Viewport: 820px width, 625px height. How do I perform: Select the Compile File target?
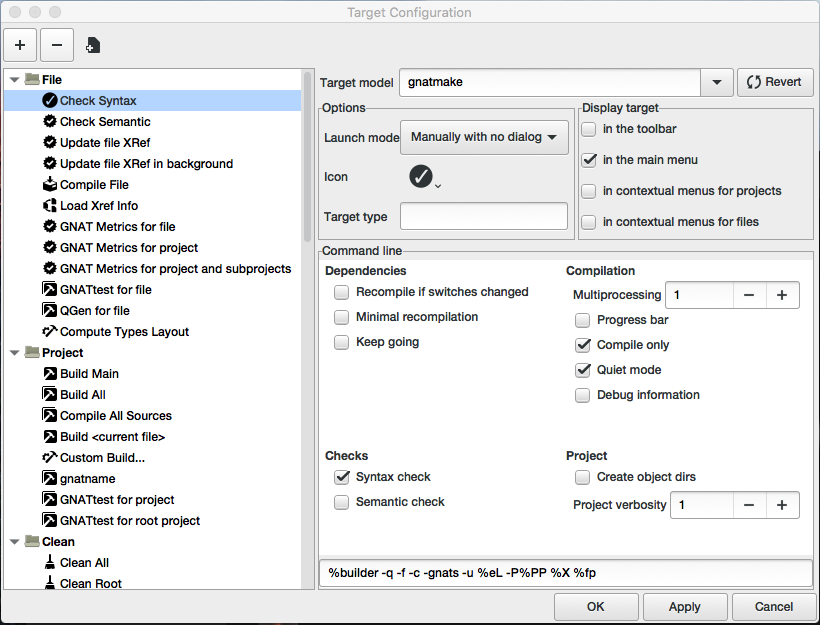94,185
